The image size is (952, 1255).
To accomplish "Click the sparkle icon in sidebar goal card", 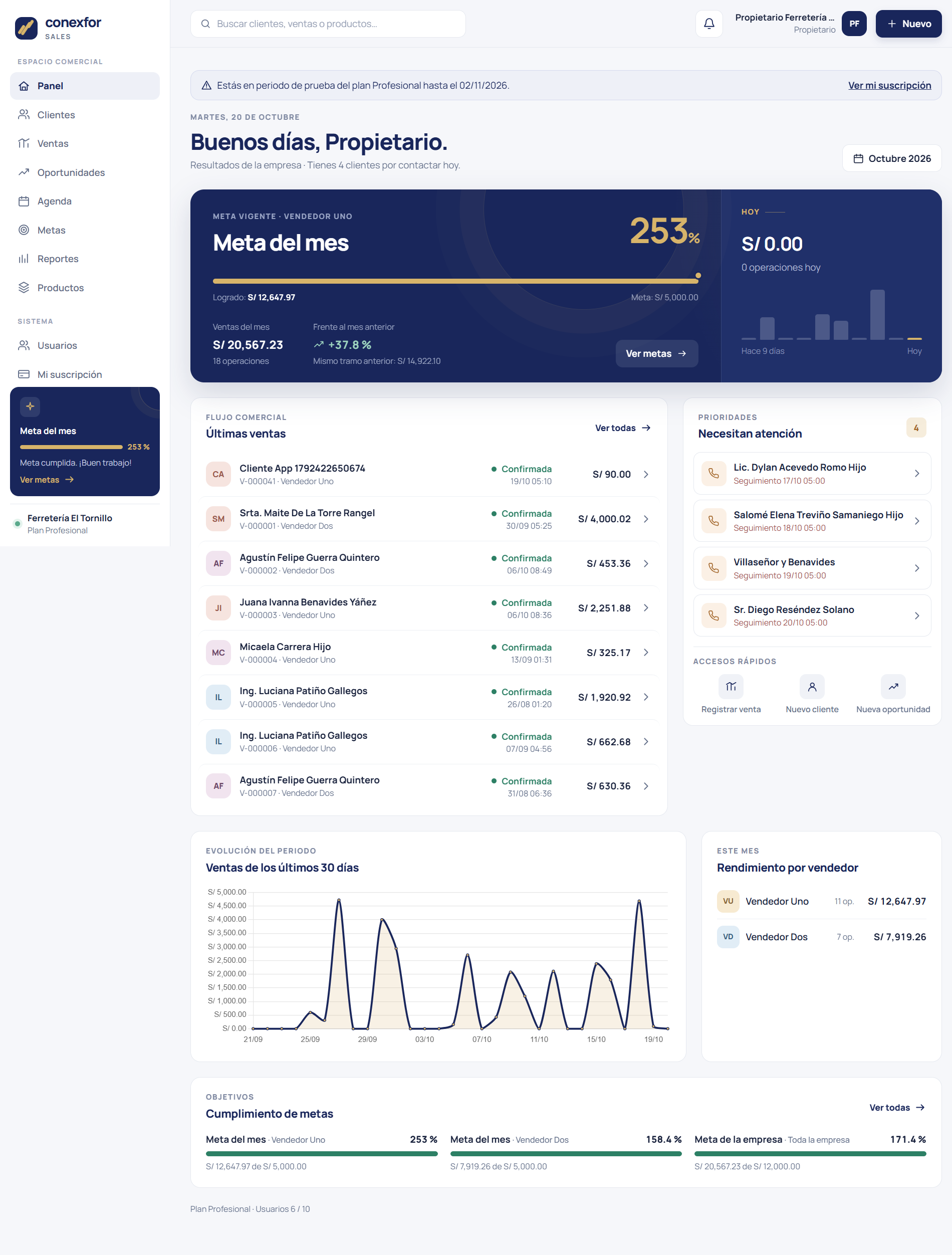I will 30,406.
